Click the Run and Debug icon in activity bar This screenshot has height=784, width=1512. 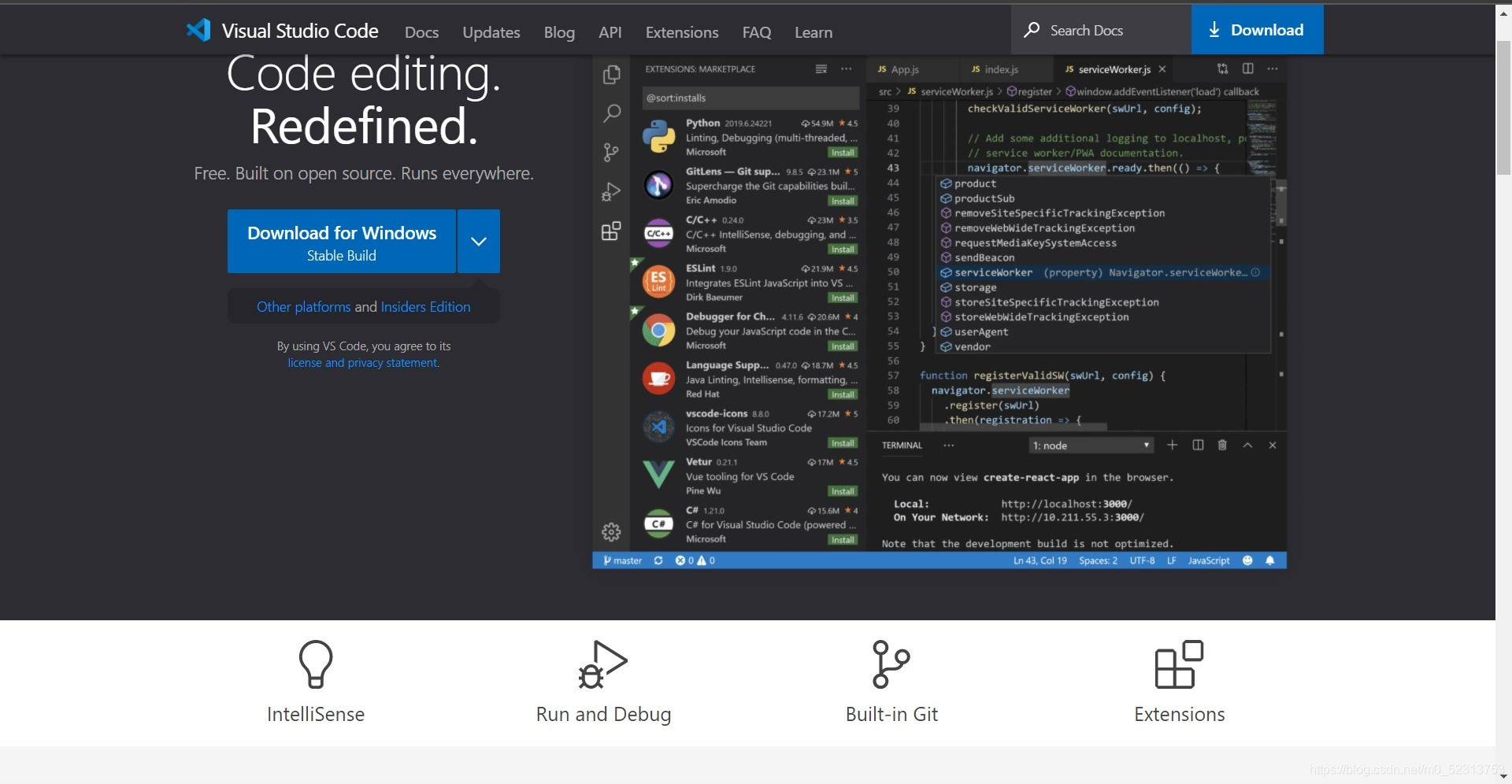coord(611,191)
